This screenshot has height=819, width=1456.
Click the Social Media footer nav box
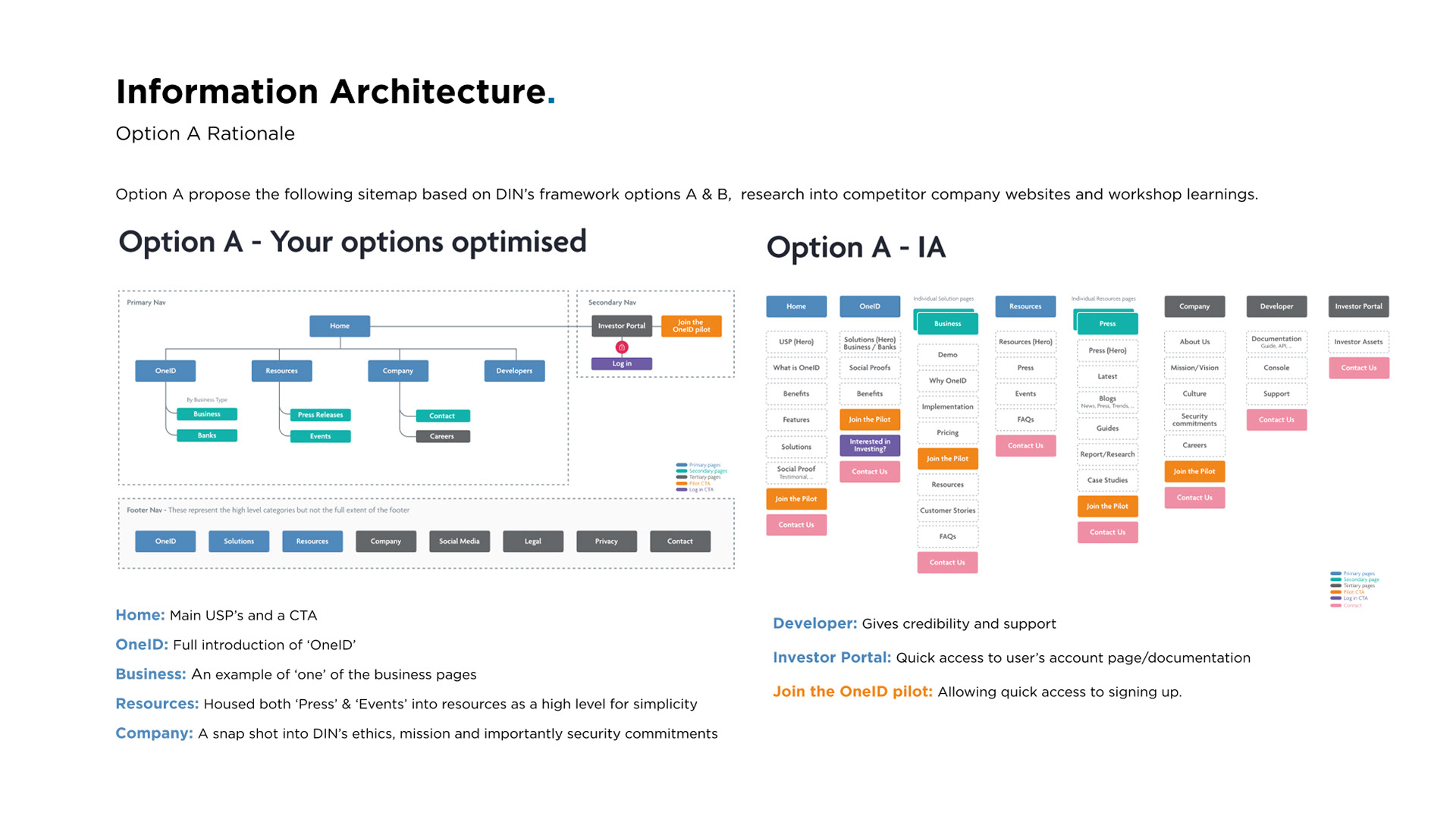click(x=459, y=541)
